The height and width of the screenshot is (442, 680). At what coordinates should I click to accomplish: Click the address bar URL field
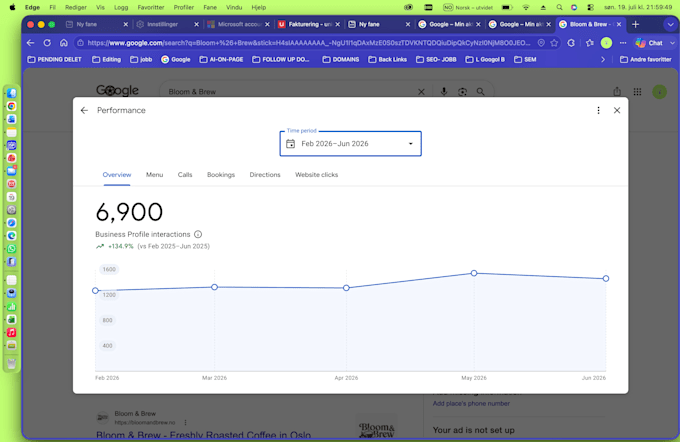coord(309,43)
